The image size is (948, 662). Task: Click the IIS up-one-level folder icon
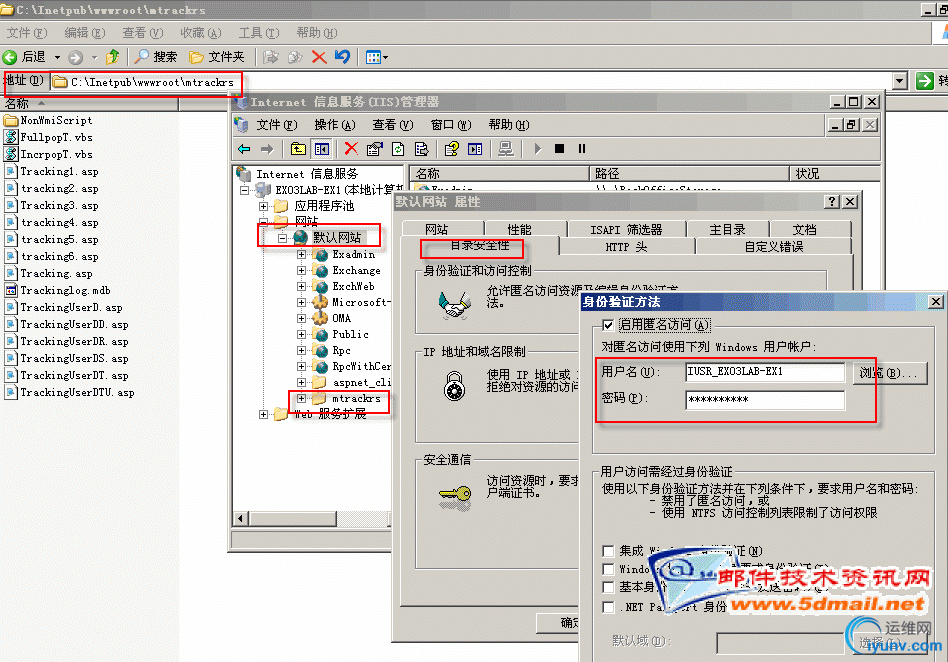pos(298,149)
